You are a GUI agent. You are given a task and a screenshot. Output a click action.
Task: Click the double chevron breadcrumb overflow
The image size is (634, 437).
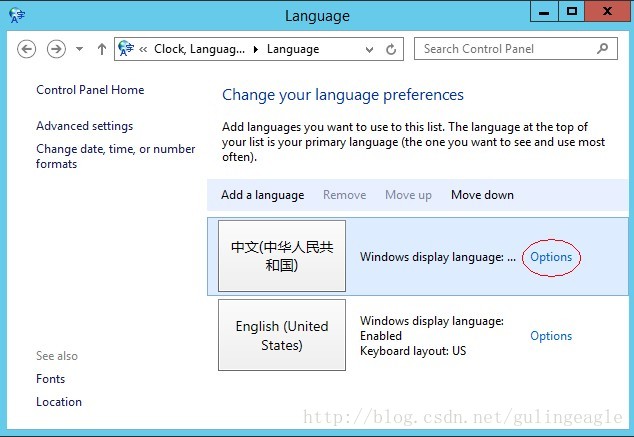tap(143, 49)
